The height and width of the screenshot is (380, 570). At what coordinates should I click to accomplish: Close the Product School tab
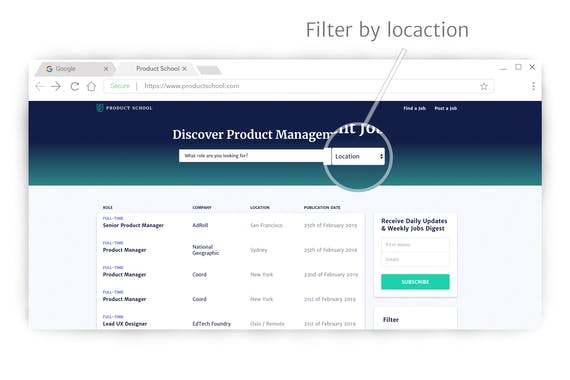coord(185,69)
